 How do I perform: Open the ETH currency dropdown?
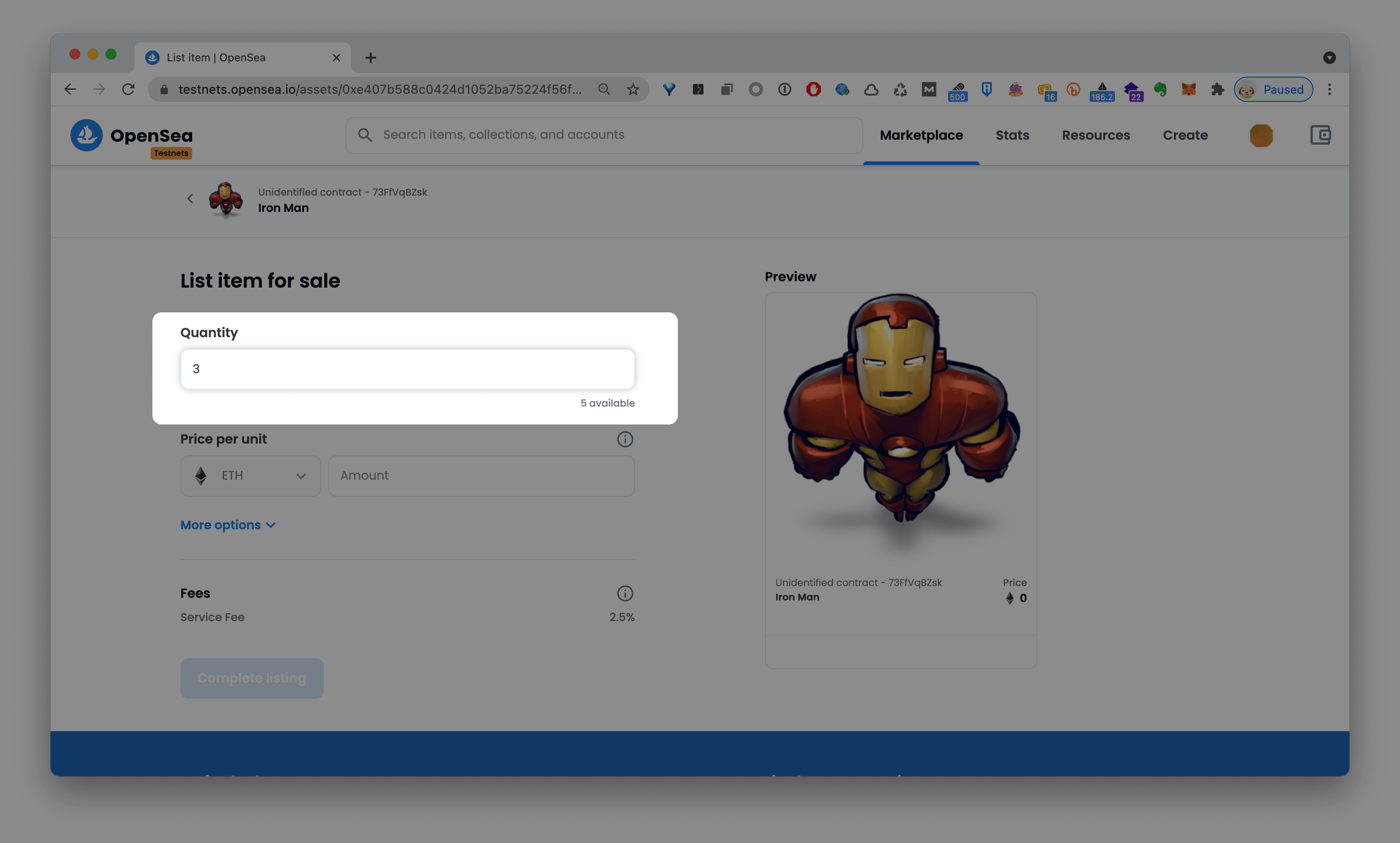click(250, 476)
